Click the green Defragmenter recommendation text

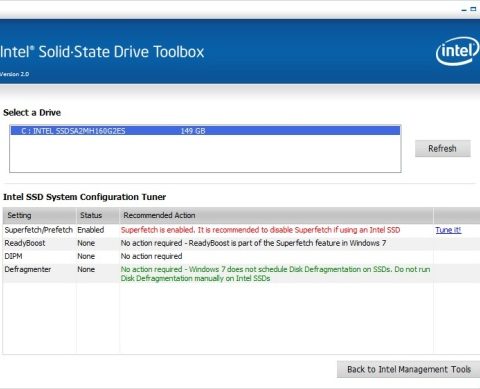click(275, 274)
